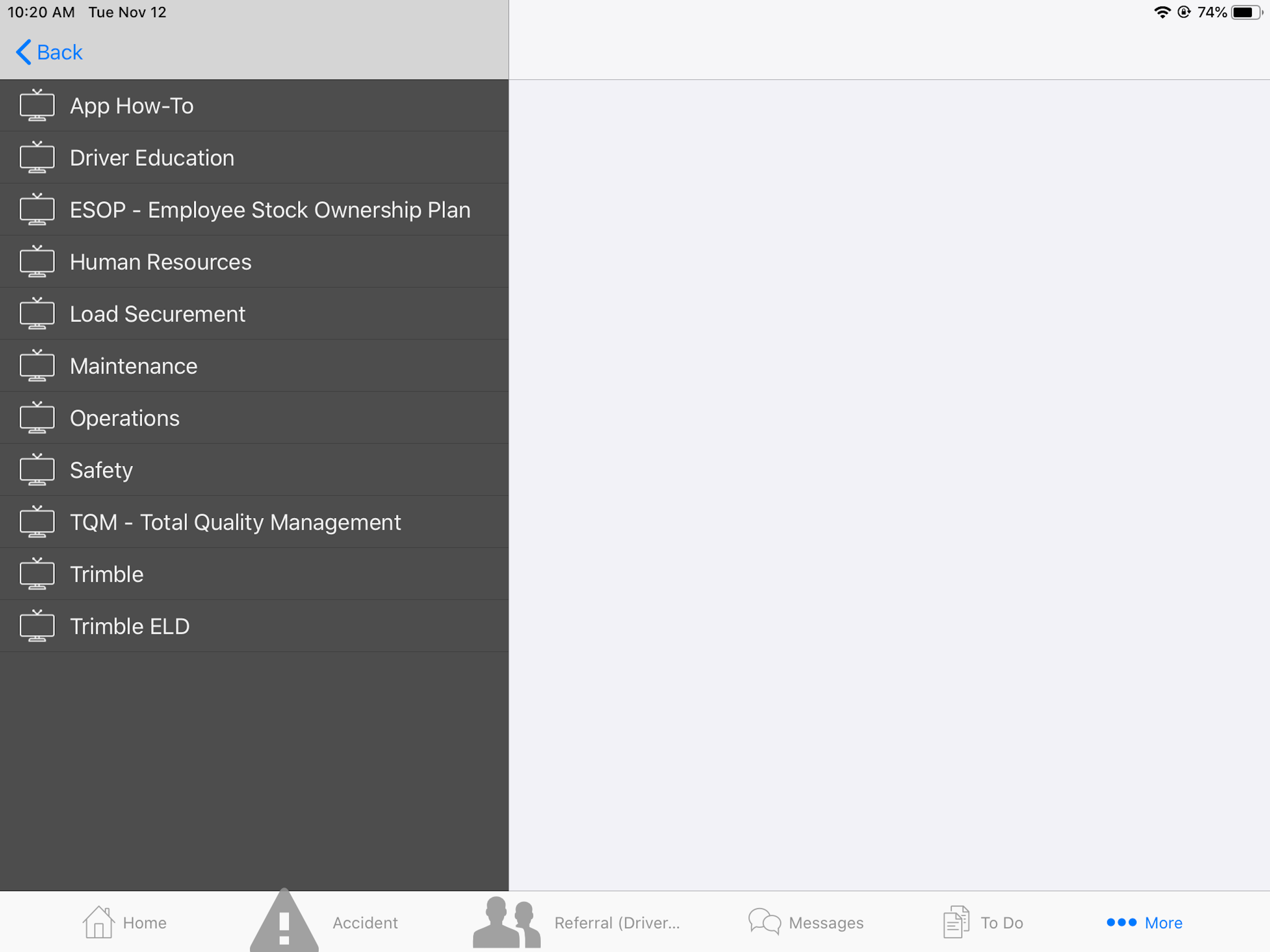Tap the TV icon beside Trimble ELD
1270x952 pixels.
tap(37, 626)
